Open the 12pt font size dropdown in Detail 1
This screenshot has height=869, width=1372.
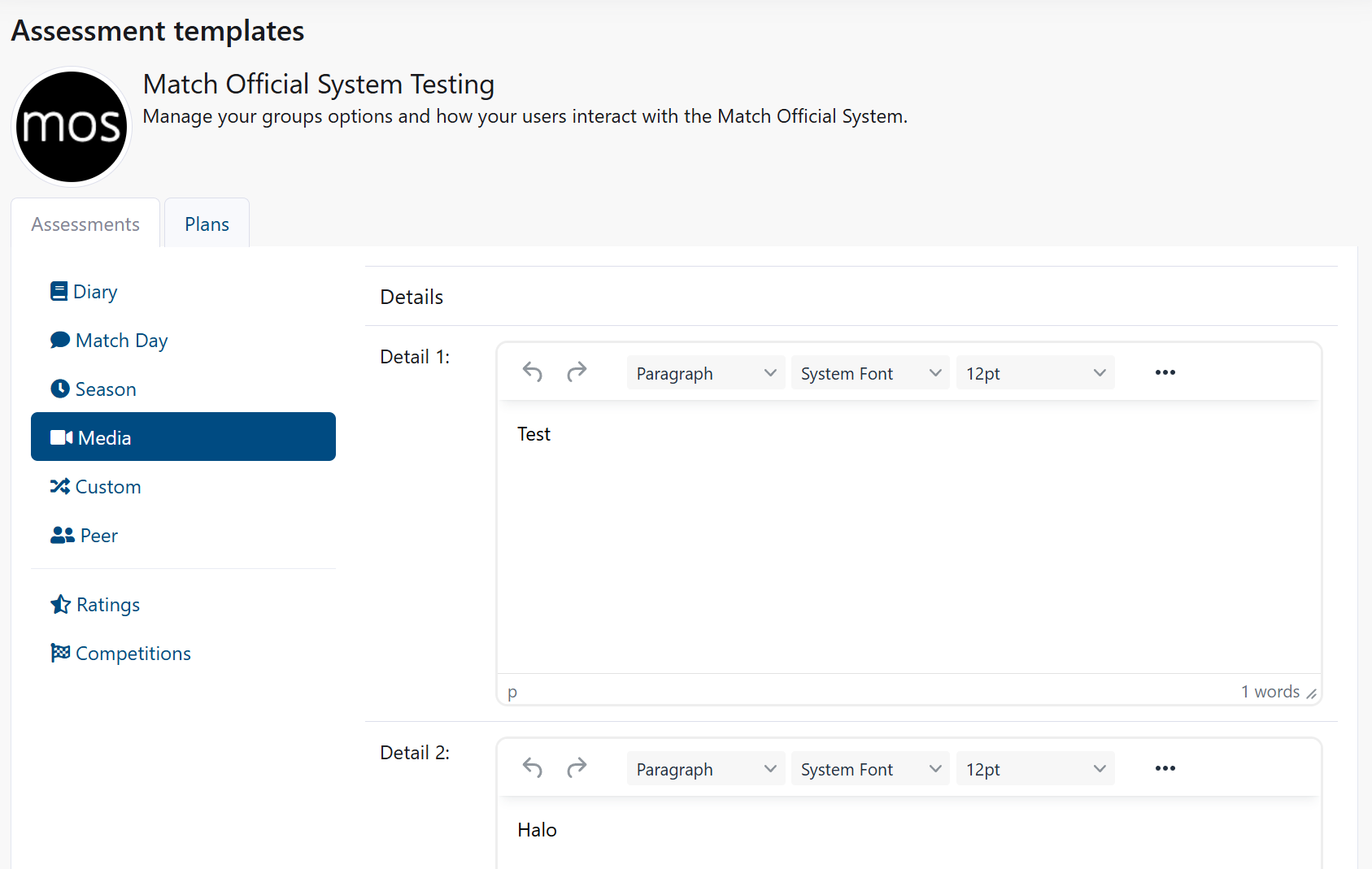(x=1034, y=372)
